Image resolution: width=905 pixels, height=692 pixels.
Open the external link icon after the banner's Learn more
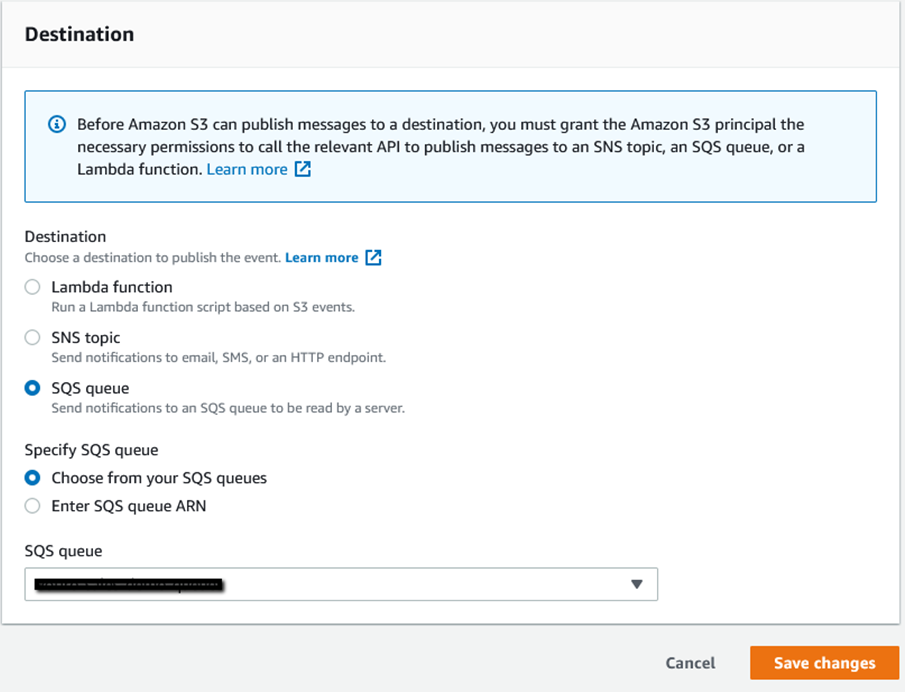tap(302, 169)
